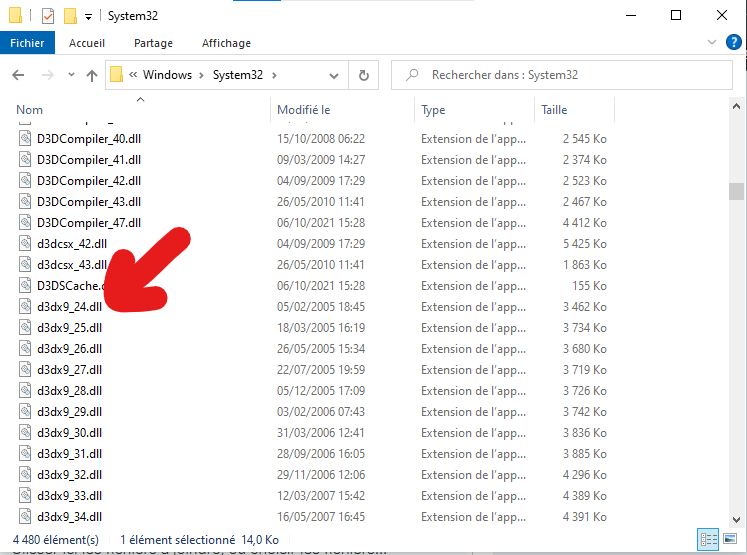Switch to details view layout icon
The image size is (747, 555).
pyautogui.click(x=708, y=539)
